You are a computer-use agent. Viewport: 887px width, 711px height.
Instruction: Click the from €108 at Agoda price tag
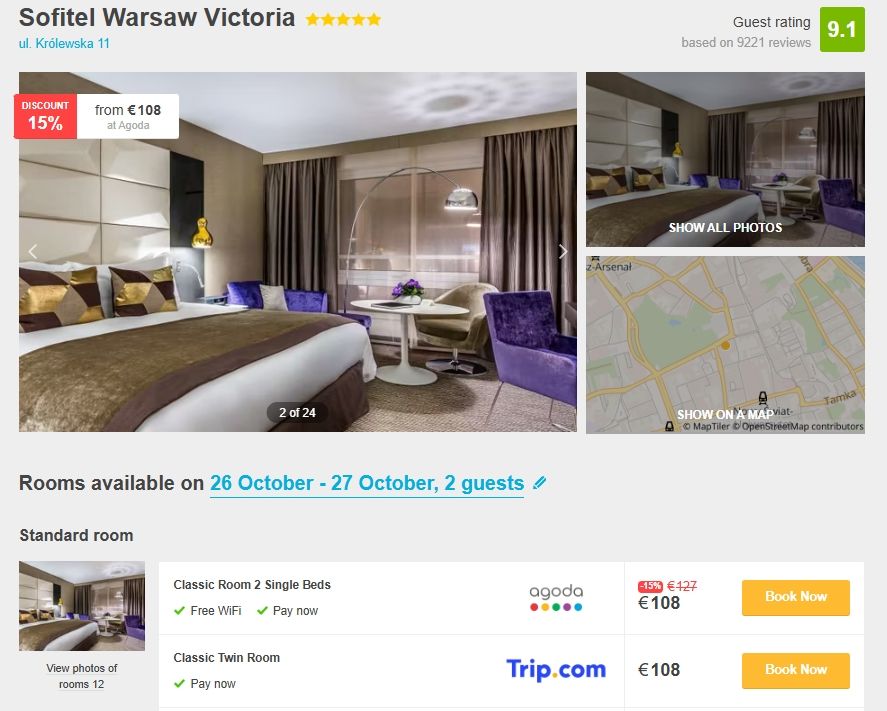point(128,116)
